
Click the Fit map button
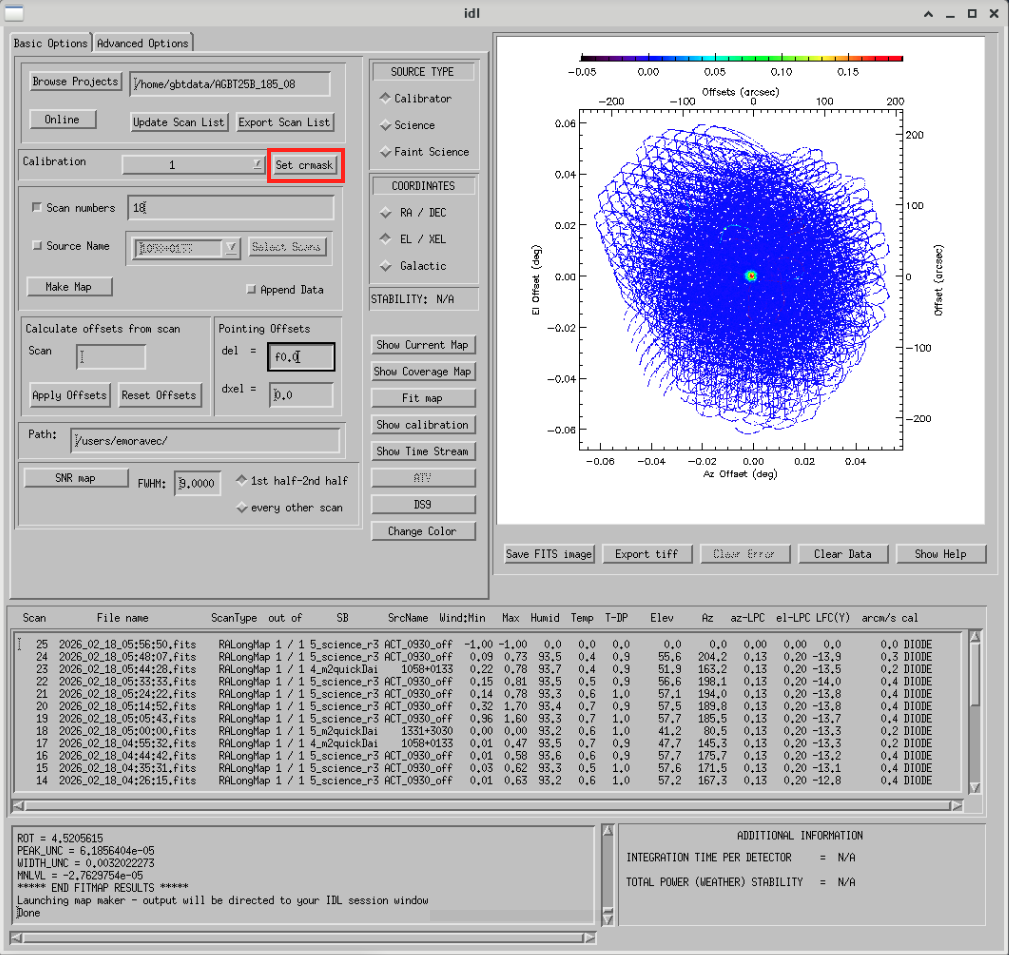[x=423, y=398]
